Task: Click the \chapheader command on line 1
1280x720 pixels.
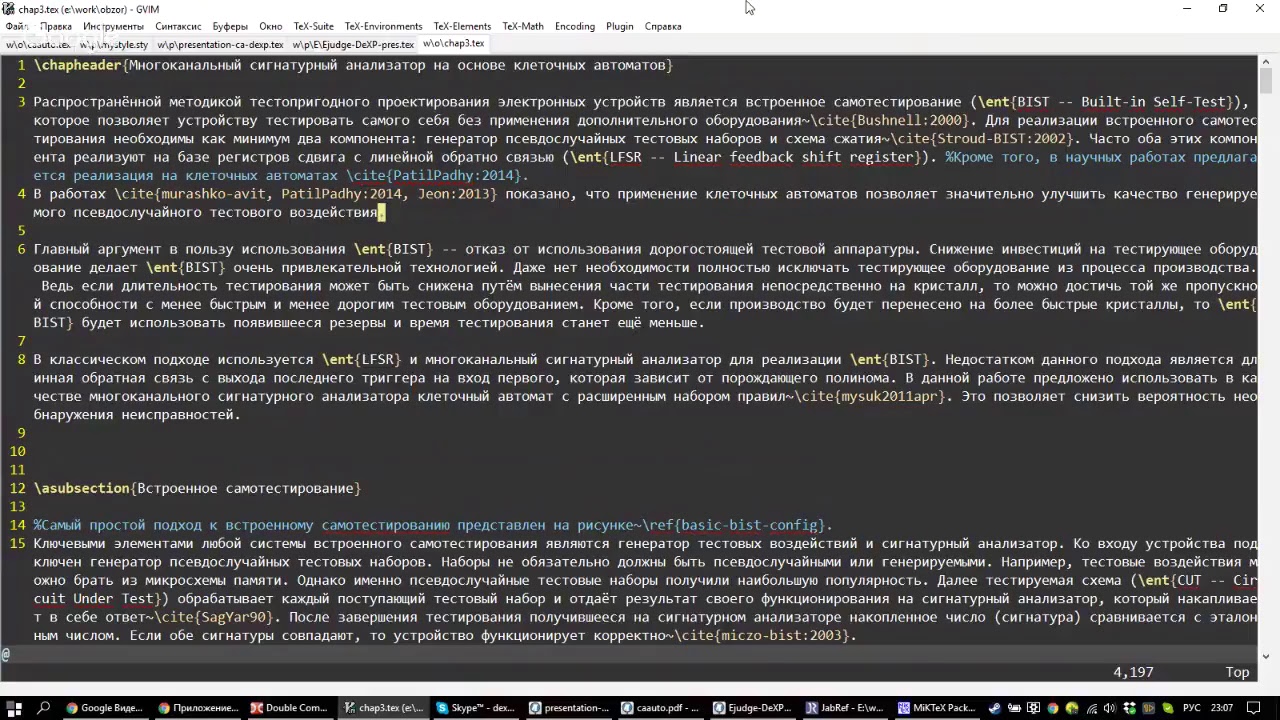Action: click(x=78, y=65)
